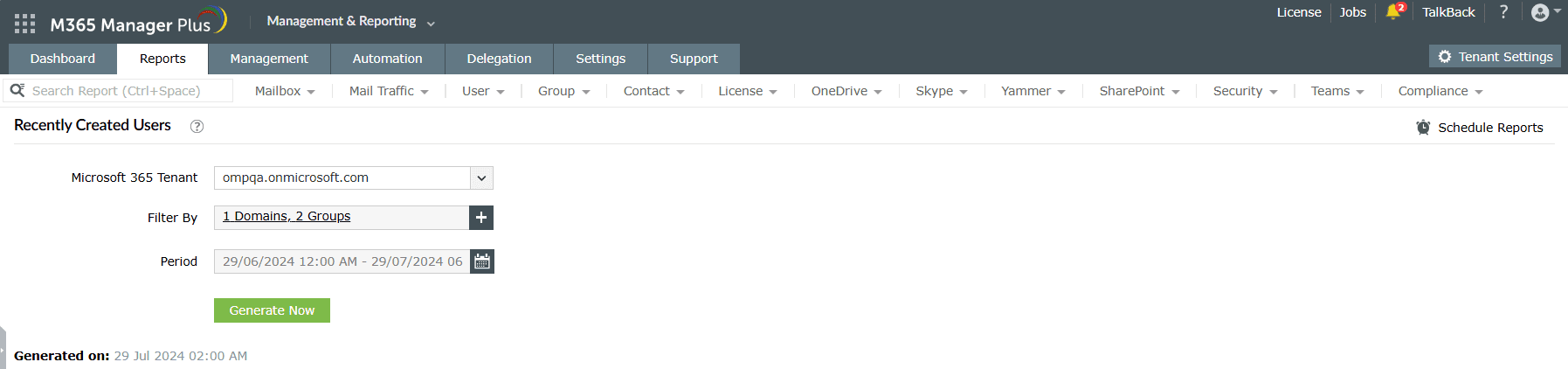Click the Generate Now button

coord(272,310)
